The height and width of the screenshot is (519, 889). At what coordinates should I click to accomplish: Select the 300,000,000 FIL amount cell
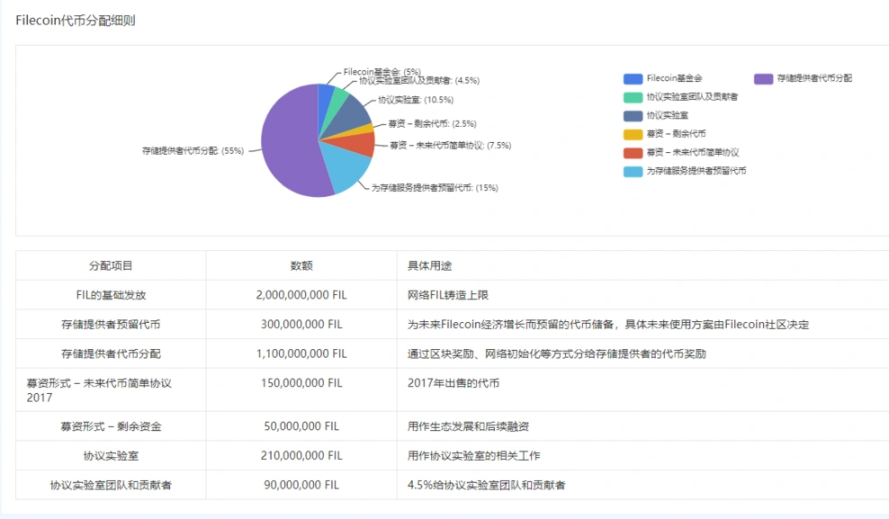[301, 324]
